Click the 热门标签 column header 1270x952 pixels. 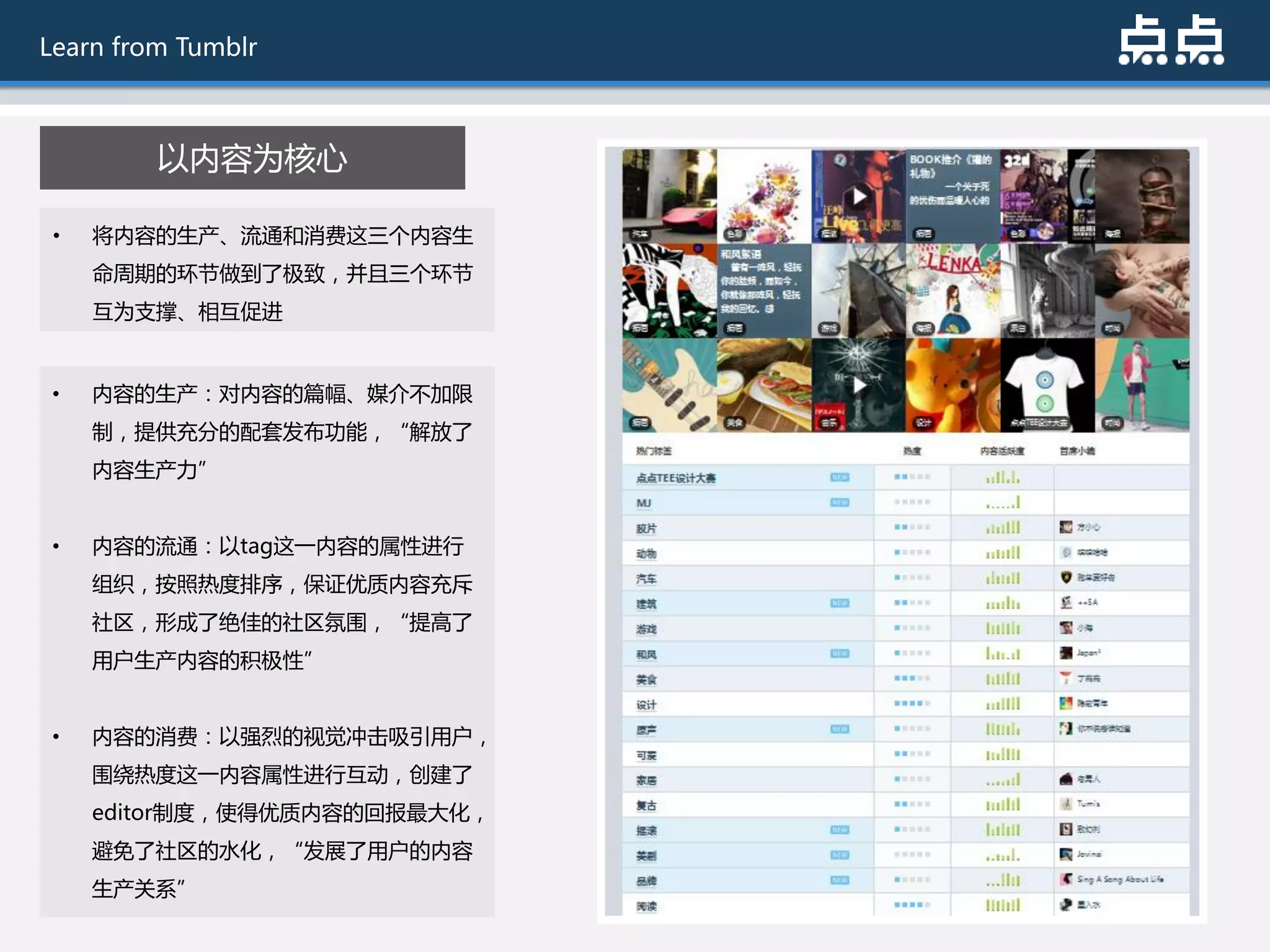(x=654, y=451)
